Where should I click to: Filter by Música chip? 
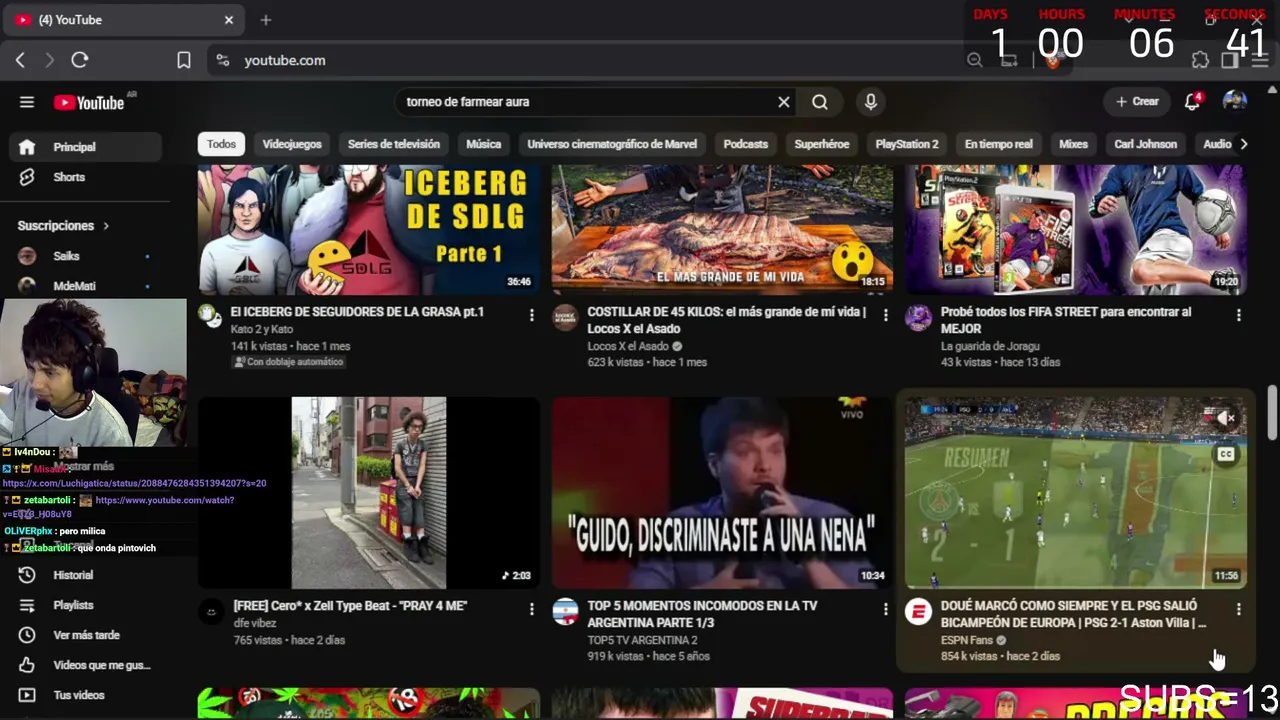click(x=483, y=144)
